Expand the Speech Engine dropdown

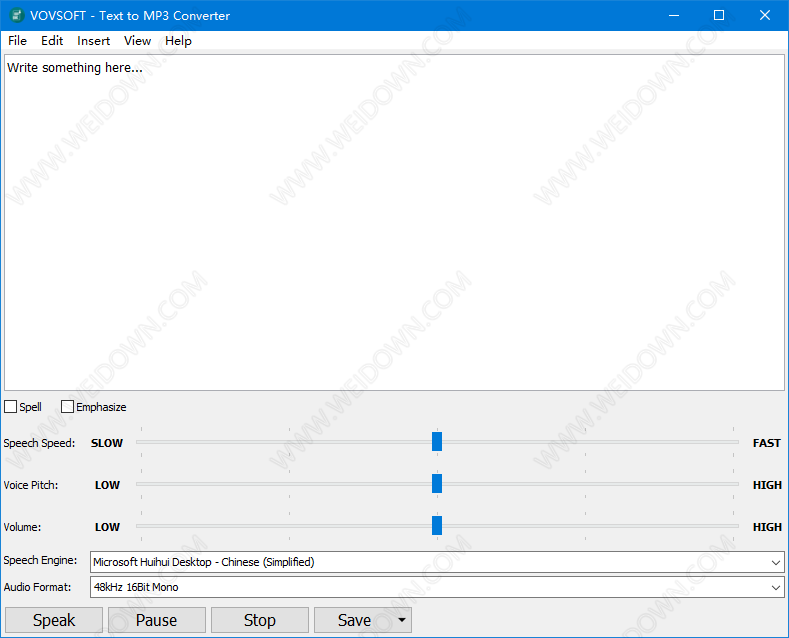(x=775, y=562)
